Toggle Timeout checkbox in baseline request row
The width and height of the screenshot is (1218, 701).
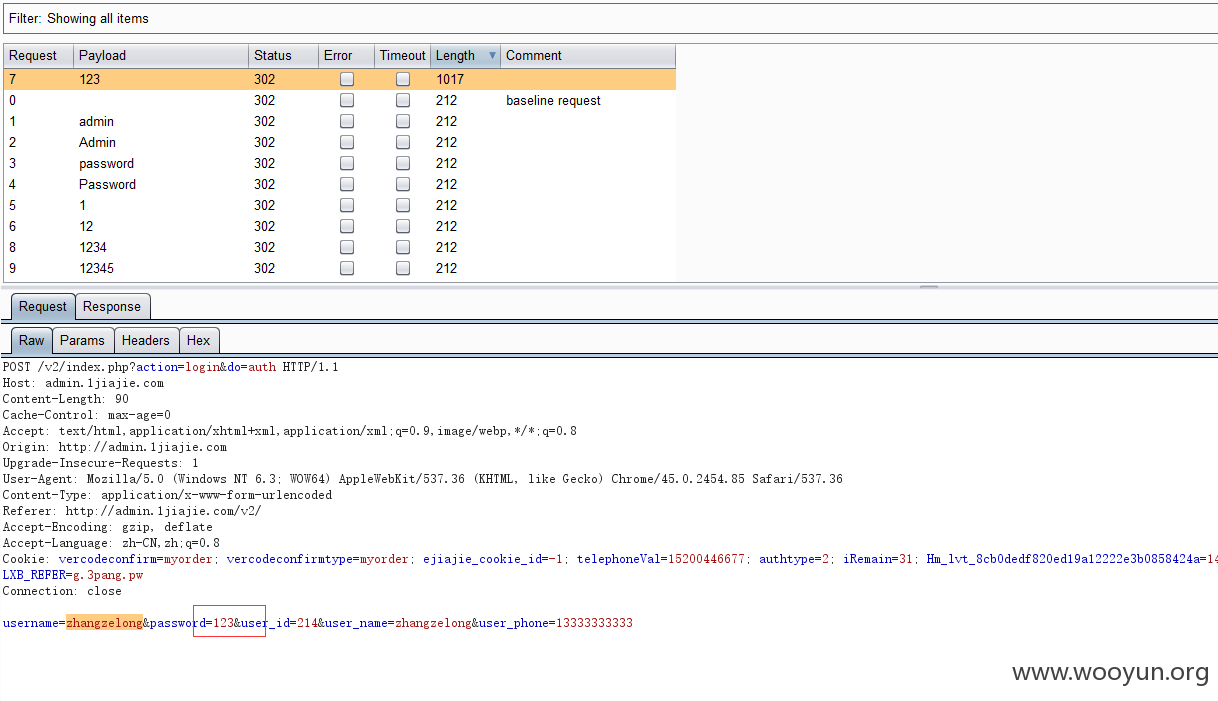(x=403, y=100)
